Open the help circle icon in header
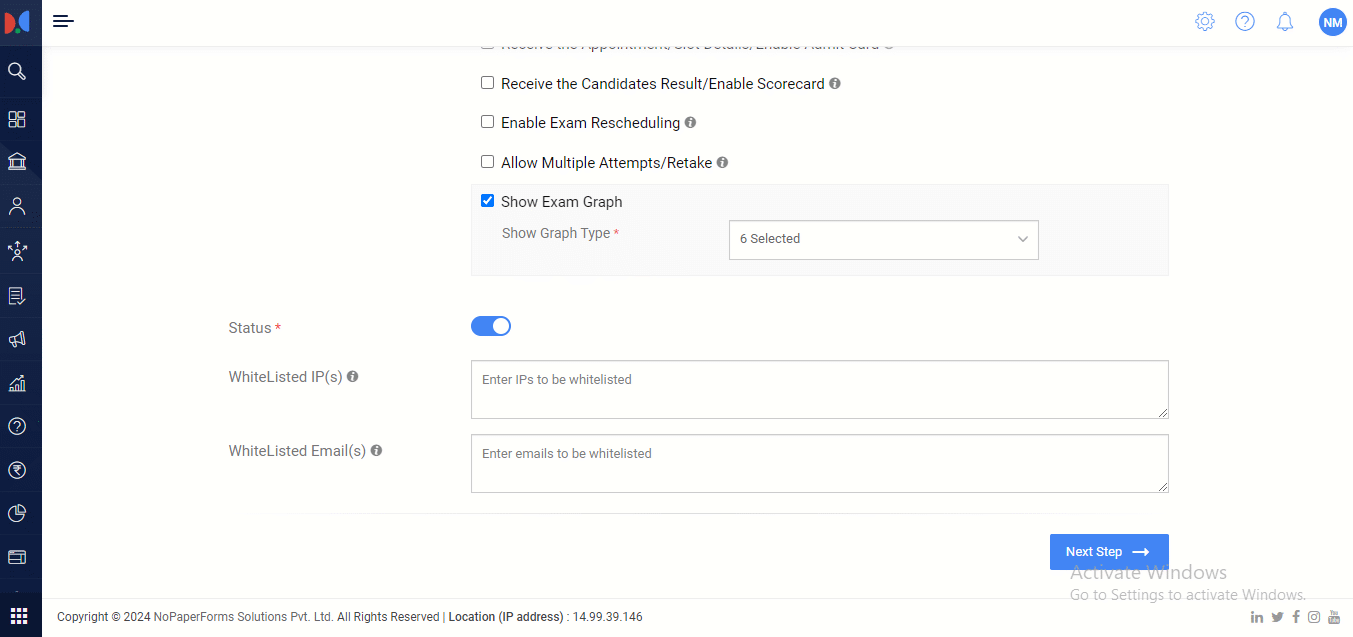Image resolution: width=1353 pixels, height=637 pixels. pyautogui.click(x=1245, y=21)
